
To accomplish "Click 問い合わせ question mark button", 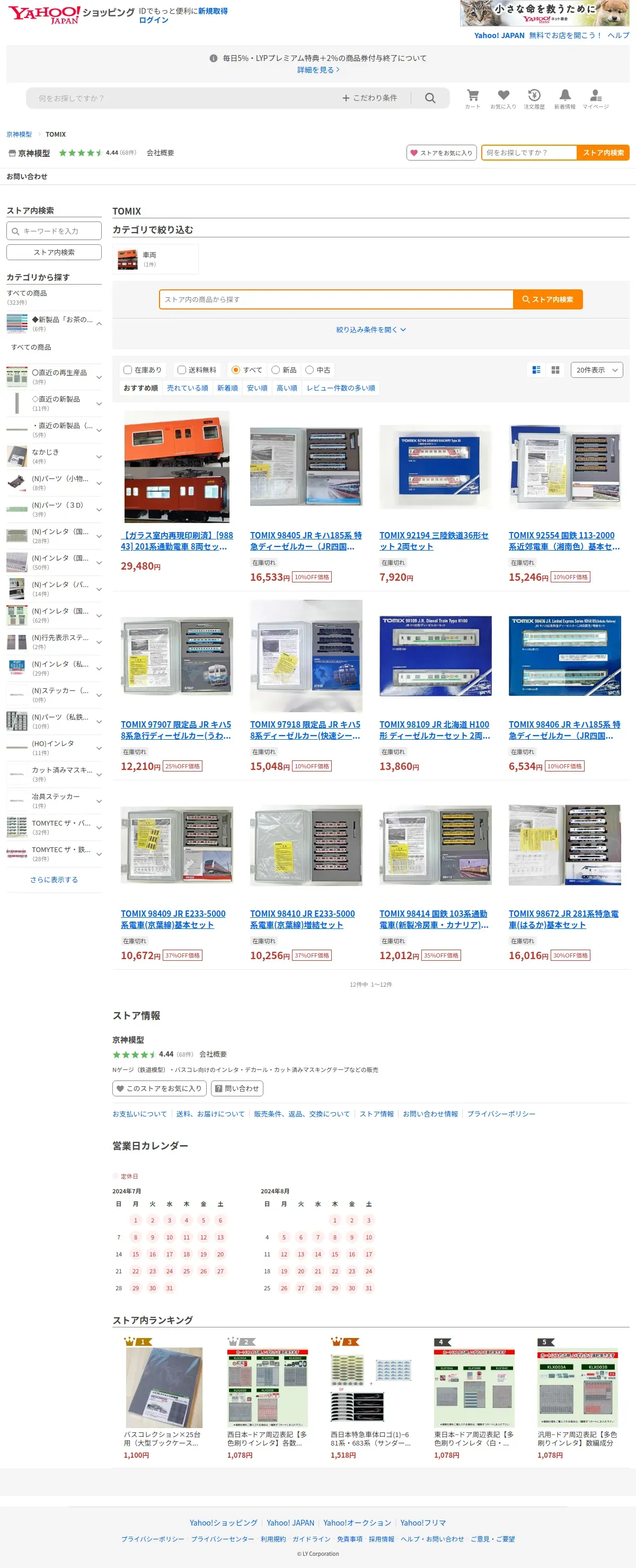I will [x=237, y=1088].
